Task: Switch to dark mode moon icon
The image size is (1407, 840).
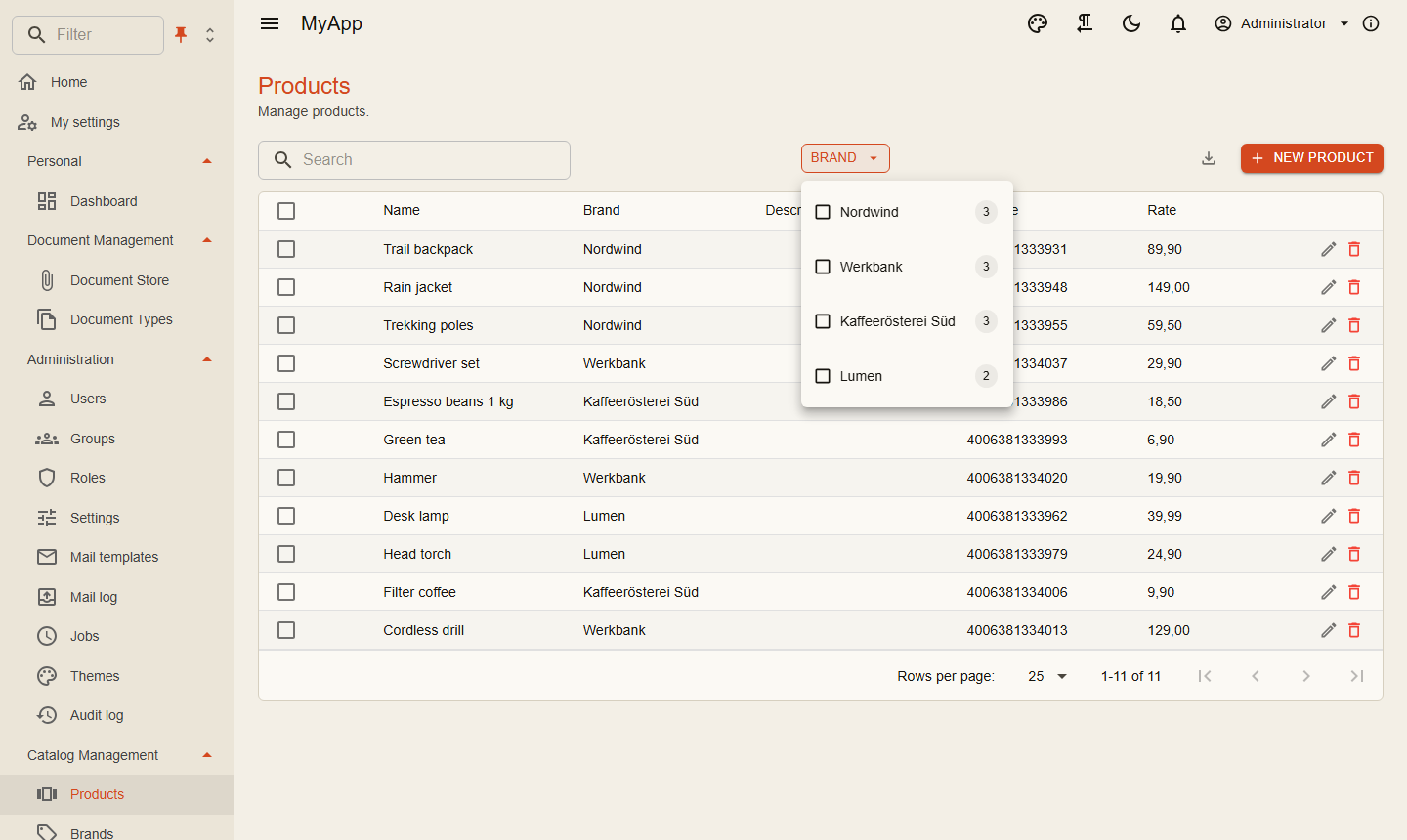Action: (x=1131, y=23)
